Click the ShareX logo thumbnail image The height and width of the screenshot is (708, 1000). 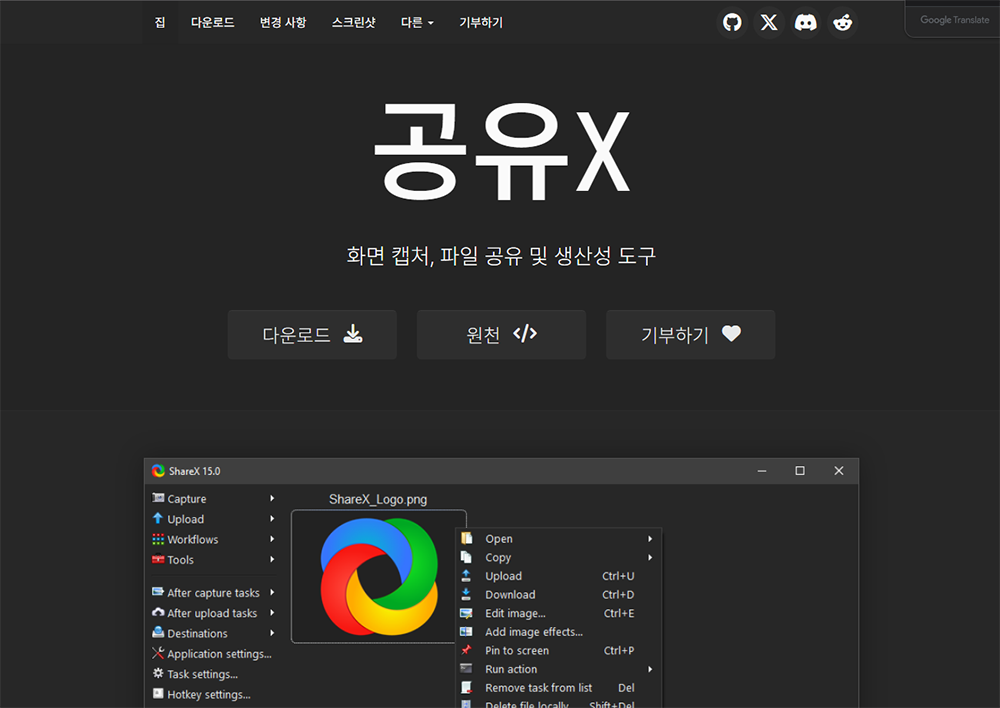point(379,577)
